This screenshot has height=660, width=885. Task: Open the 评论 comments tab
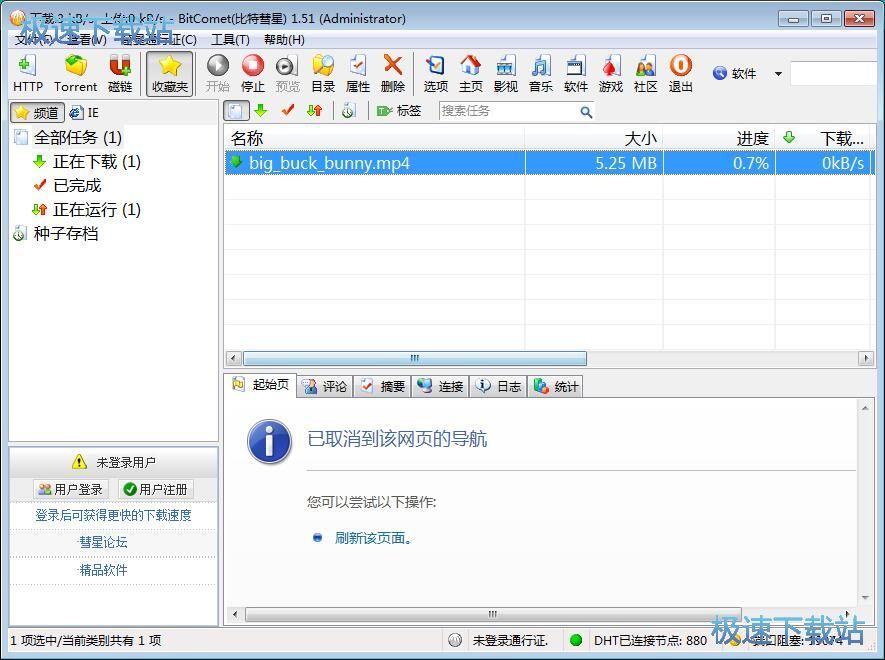(325, 386)
